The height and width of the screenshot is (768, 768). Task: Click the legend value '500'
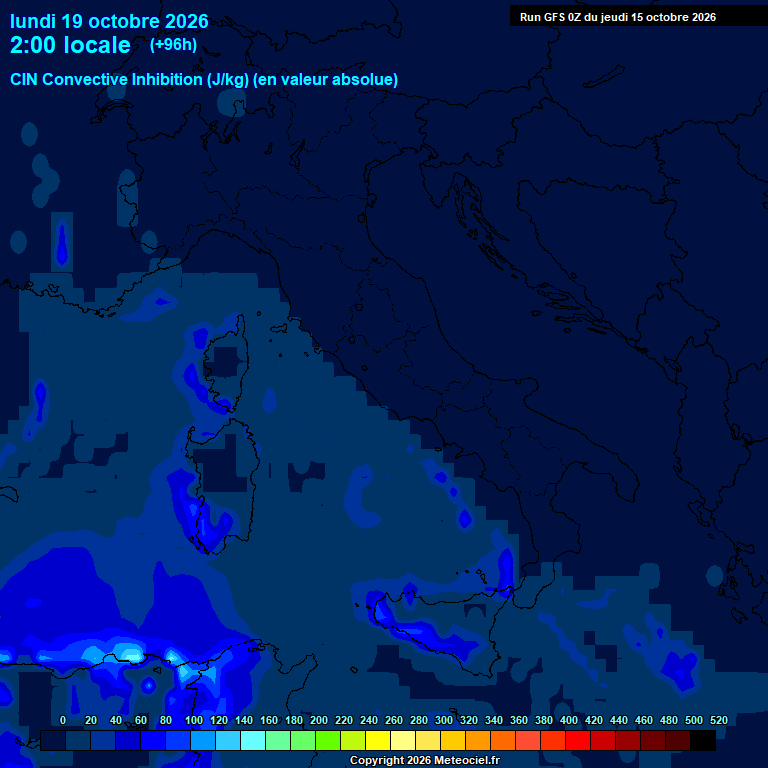tap(693, 720)
